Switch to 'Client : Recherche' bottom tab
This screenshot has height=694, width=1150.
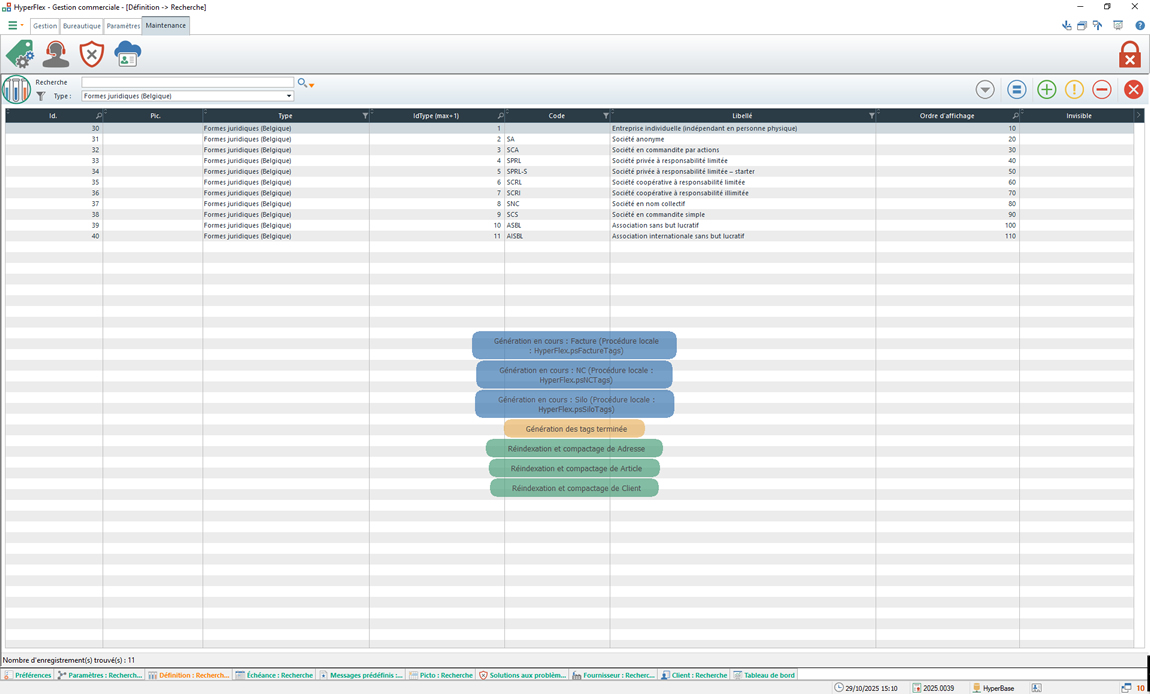693,675
